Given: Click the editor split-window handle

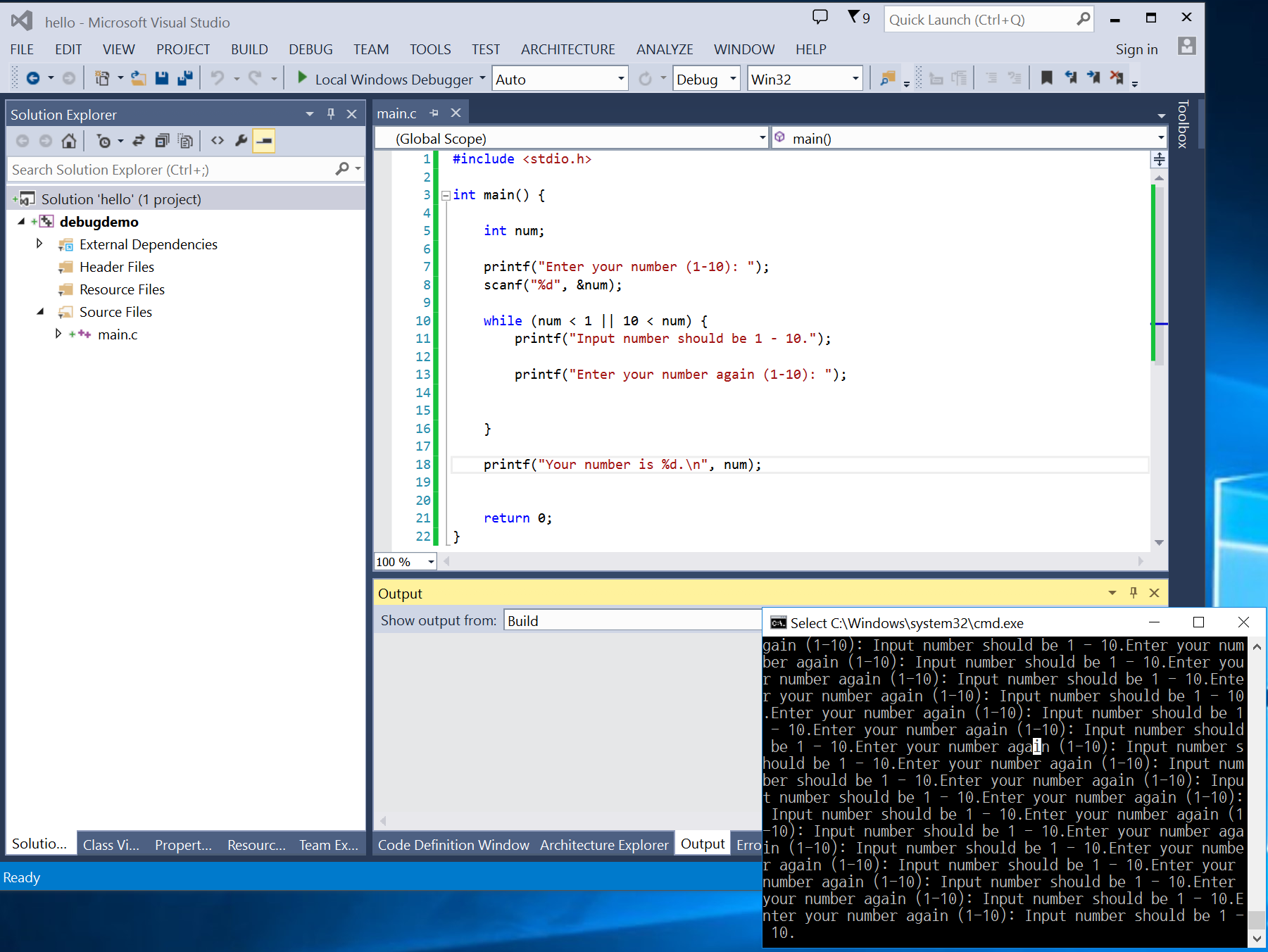Looking at the screenshot, I should (x=1159, y=160).
